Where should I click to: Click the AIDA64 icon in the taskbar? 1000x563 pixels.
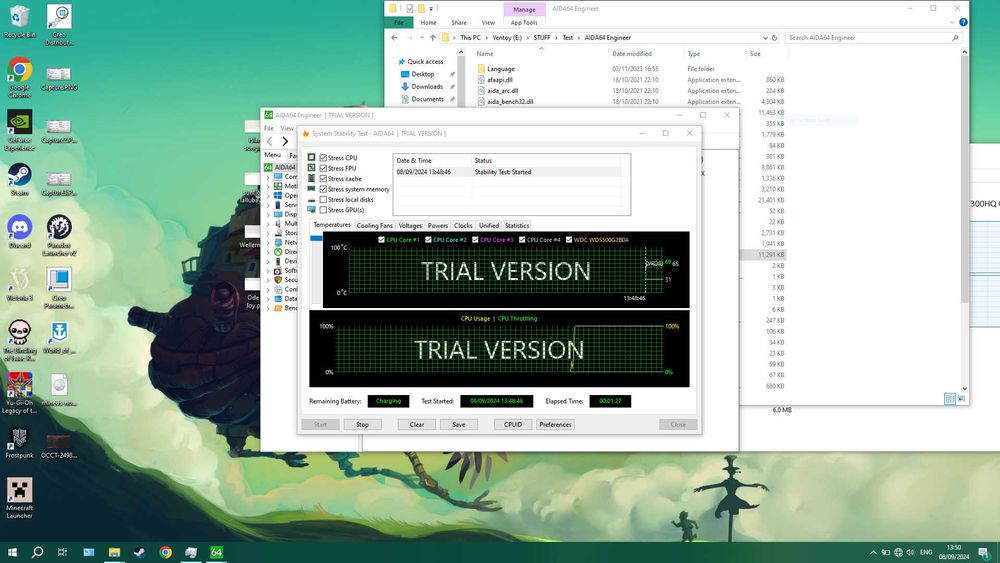pyautogui.click(x=216, y=552)
